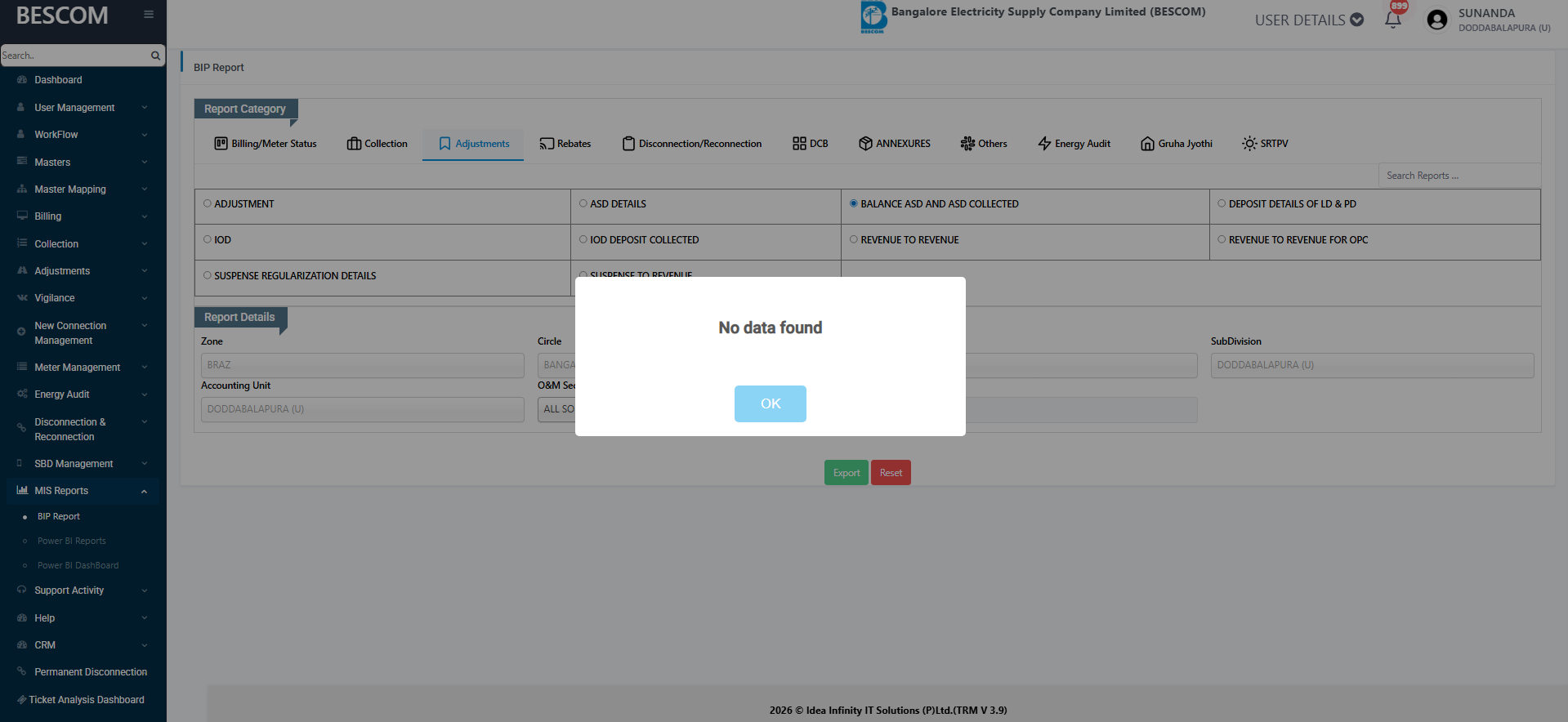
Task: Click the red Reset button
Action: coord(891,473)
